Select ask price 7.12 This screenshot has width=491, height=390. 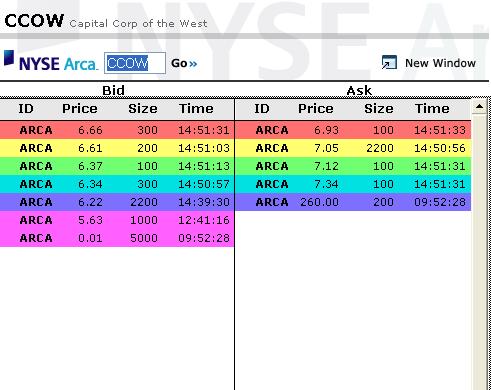pos(326,166)
